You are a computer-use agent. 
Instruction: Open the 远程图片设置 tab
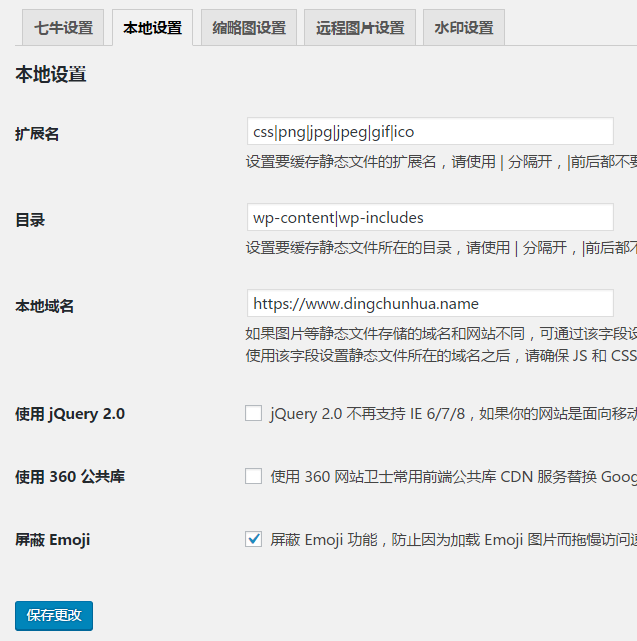pos(360,28)
